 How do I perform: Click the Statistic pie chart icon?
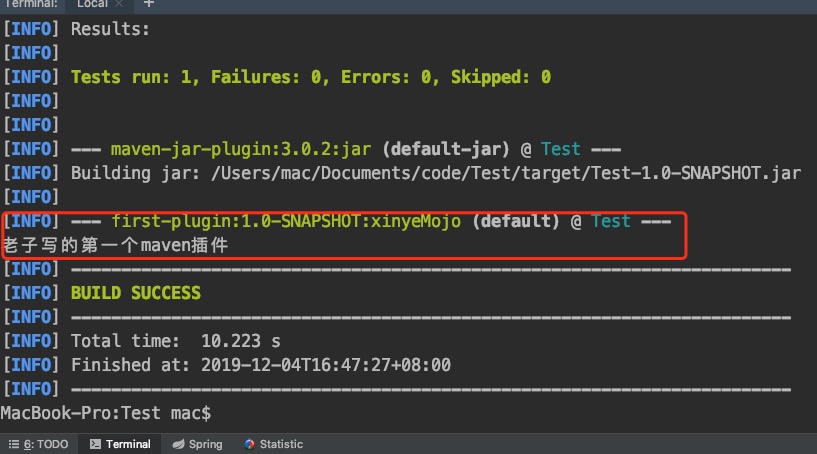(x=250, y=444)
